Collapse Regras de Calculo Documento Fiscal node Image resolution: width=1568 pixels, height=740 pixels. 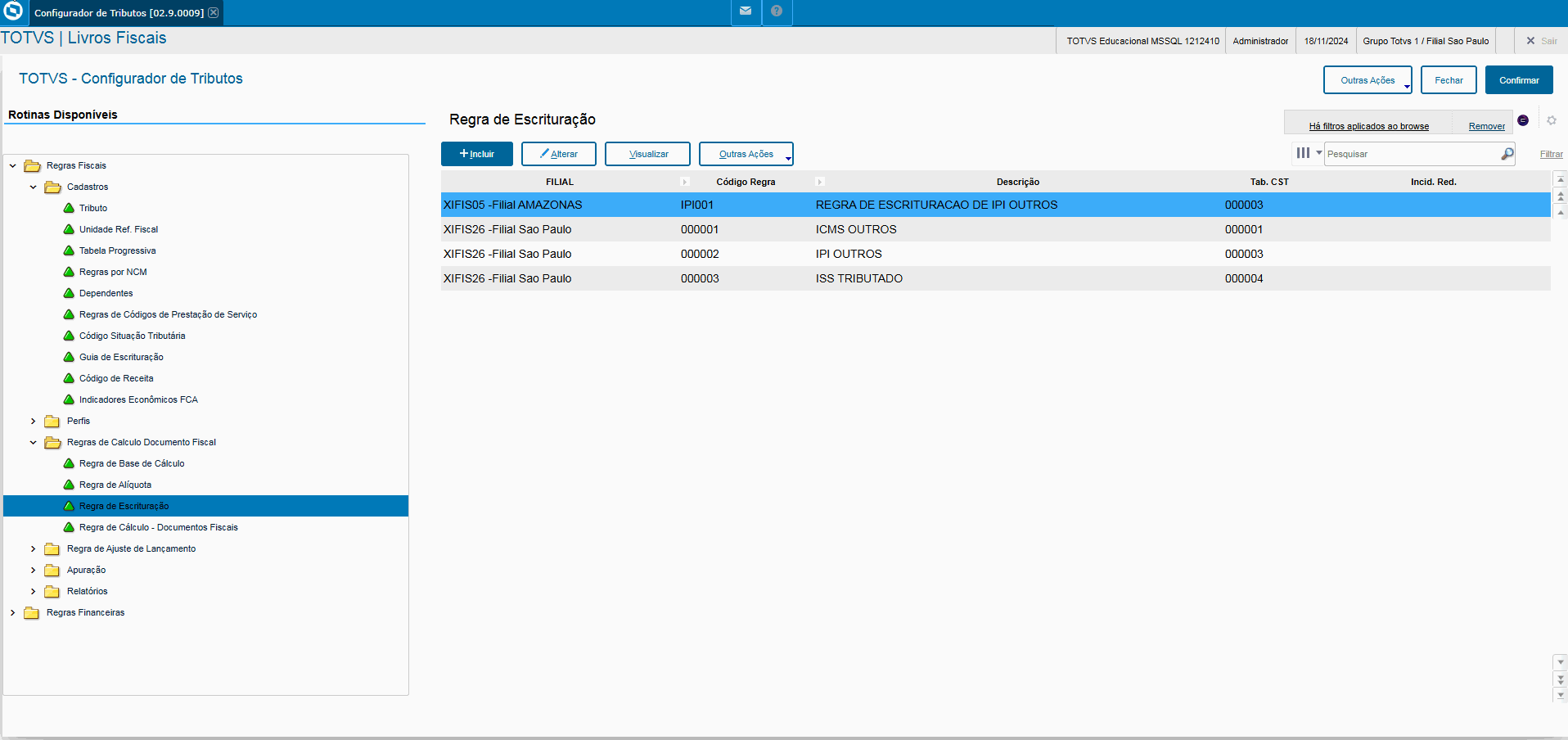(33, 442)
